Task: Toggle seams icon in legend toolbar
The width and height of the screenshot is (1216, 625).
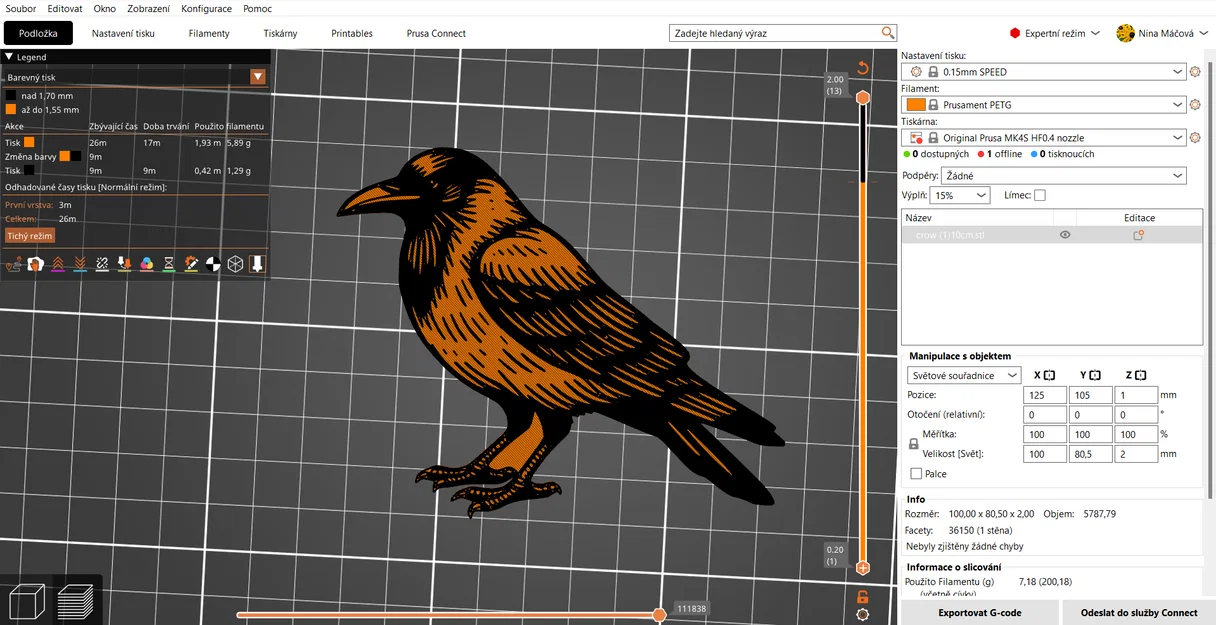Action: (x=102, y=264)
